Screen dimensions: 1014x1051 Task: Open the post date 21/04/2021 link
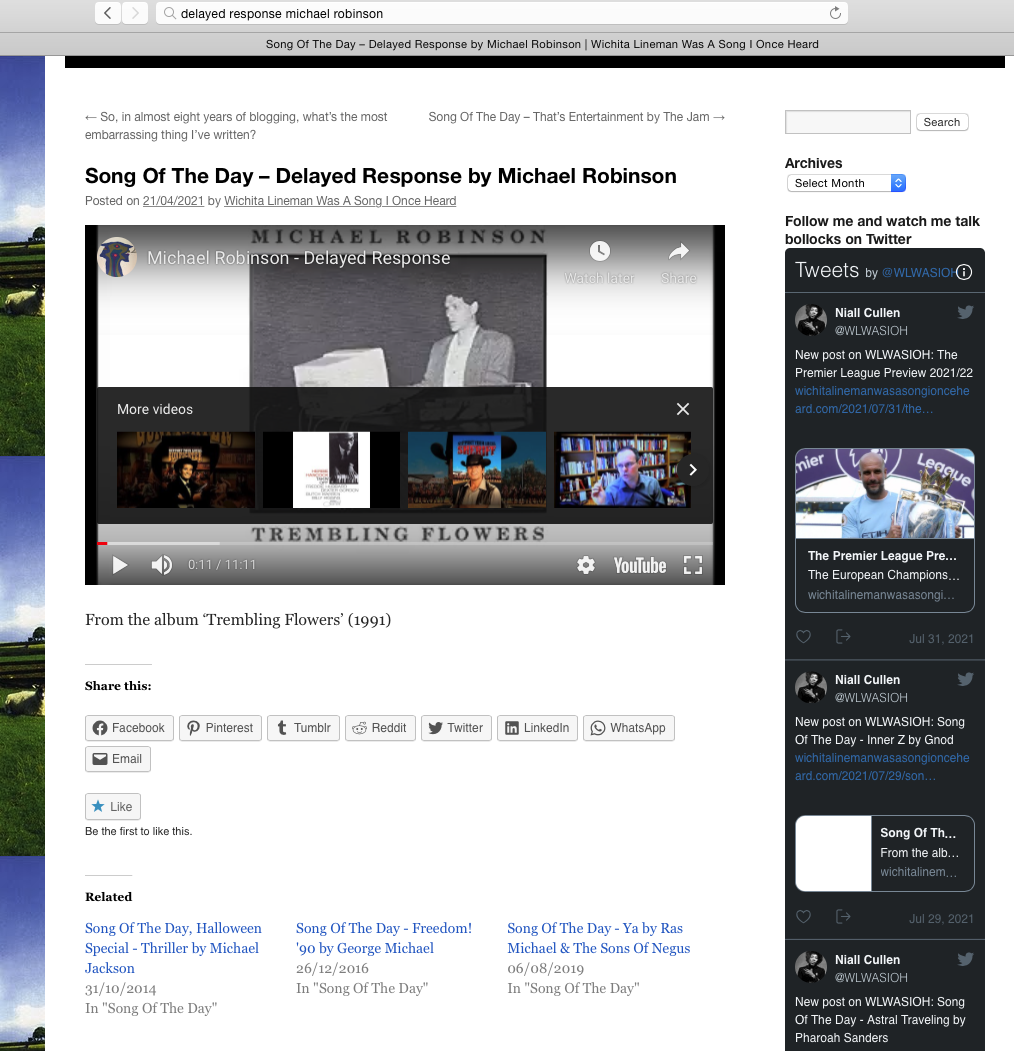coord(173,201)
